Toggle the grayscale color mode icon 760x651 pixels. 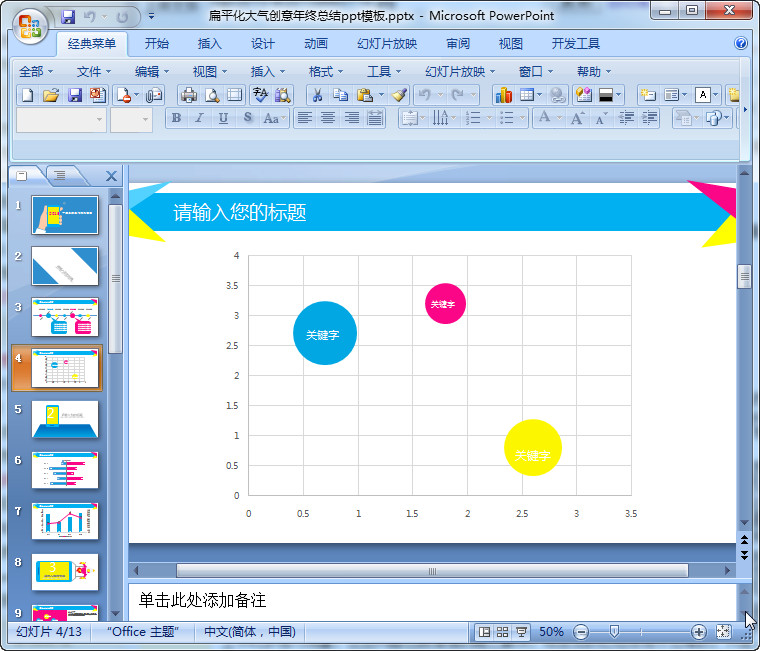click(x=605, y=95)
